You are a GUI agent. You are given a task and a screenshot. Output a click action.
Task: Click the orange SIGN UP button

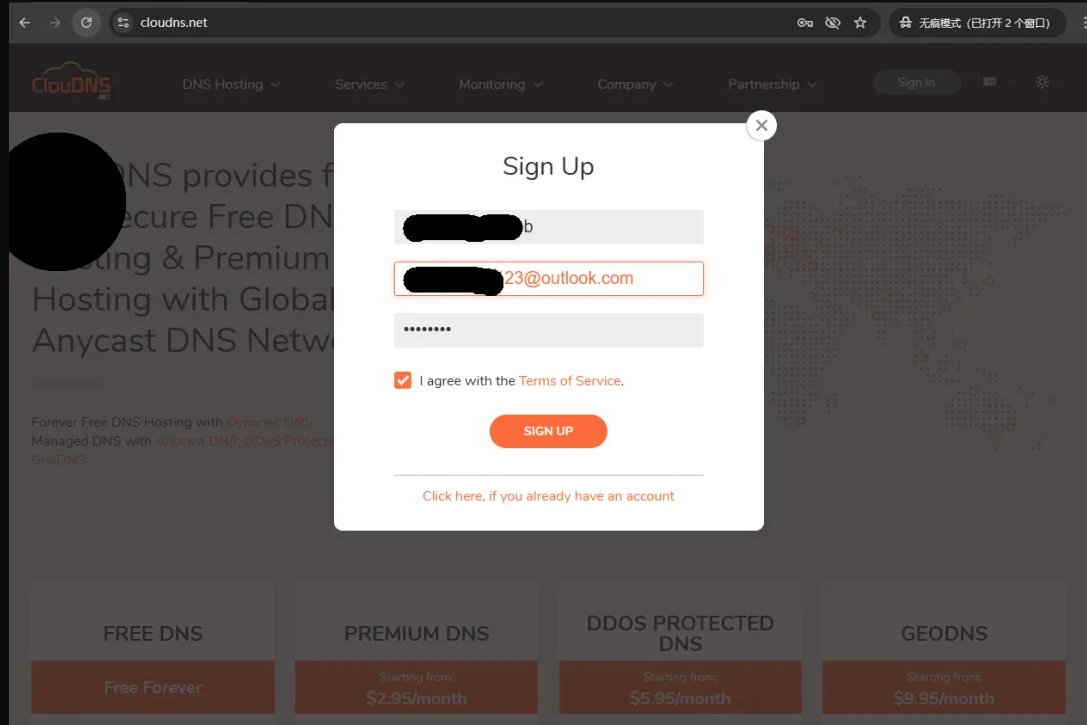point(548,431)
